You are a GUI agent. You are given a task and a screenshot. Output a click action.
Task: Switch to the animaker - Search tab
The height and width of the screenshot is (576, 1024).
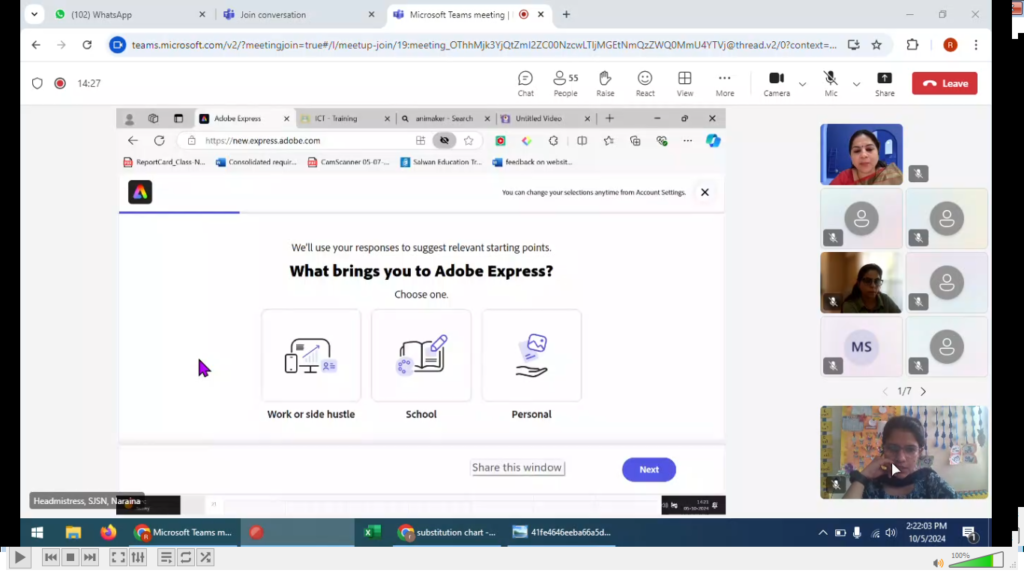445,119
